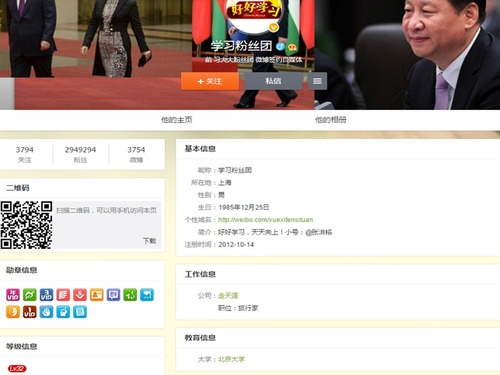The width and height of the screenshot is (500, 375).
Task: Click the birthday text 1985年12月25日
Action: coord(244,207)
